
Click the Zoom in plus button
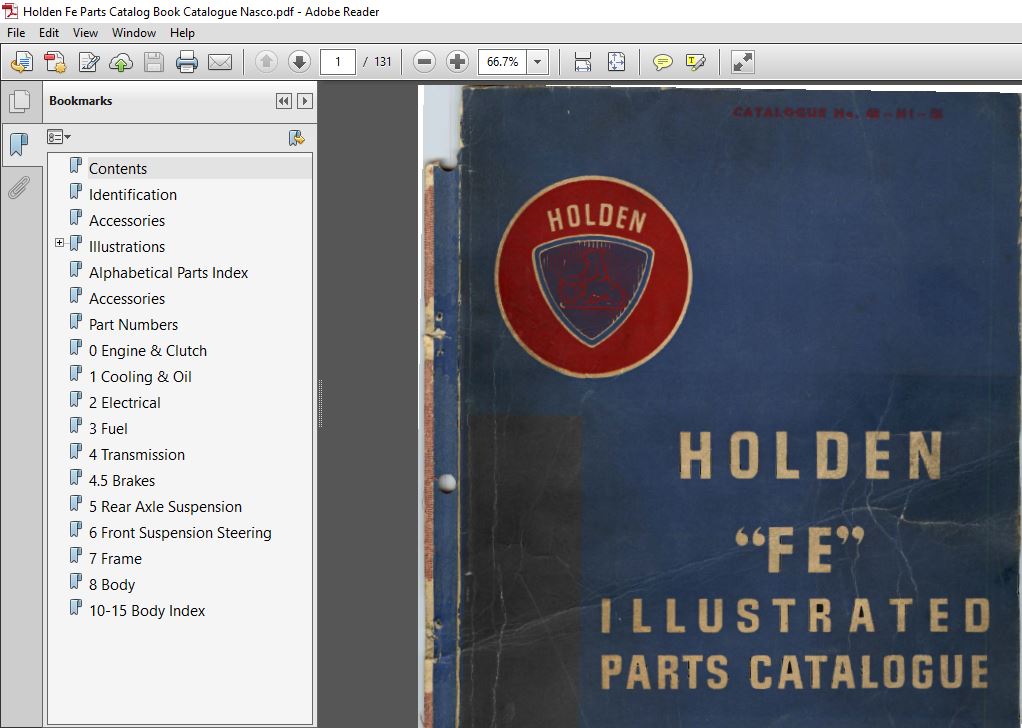[458, 62]
